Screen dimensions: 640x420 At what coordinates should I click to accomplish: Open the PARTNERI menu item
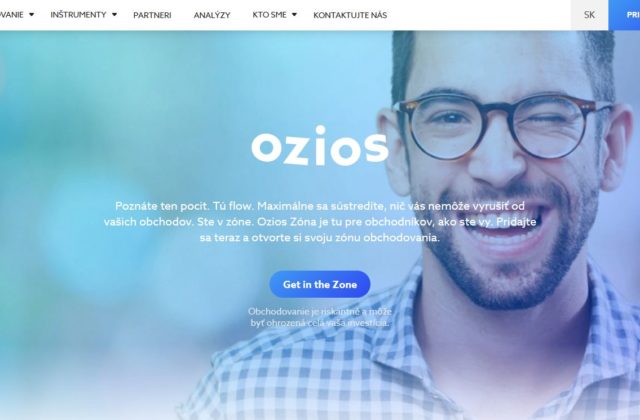pos(152,15)
